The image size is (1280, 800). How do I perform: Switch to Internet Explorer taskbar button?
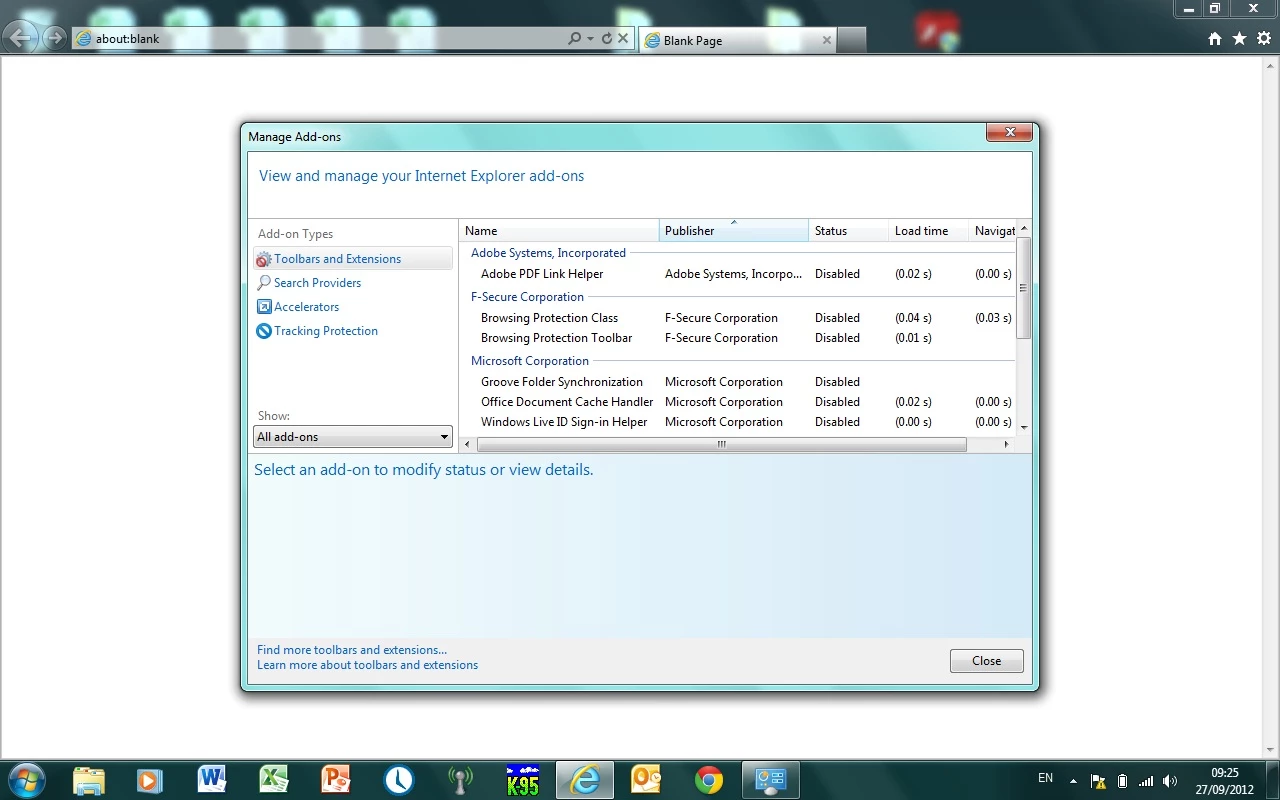pos(585,780)
